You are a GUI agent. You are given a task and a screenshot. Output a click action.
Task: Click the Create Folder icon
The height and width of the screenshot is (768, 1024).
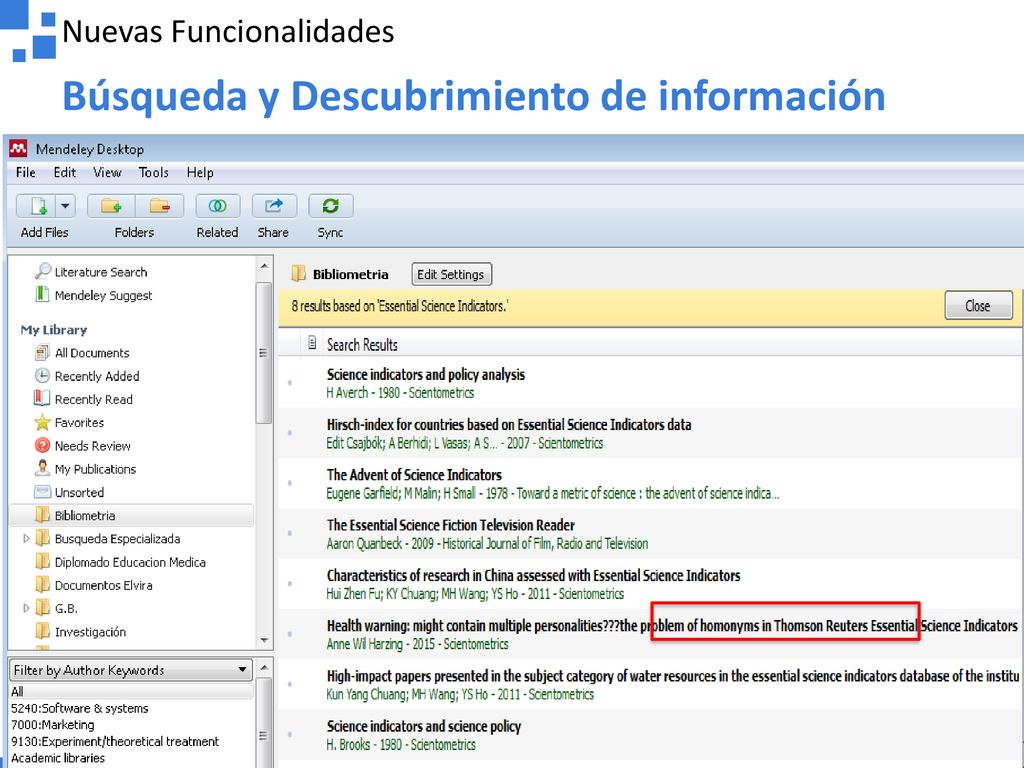point(111,206)
